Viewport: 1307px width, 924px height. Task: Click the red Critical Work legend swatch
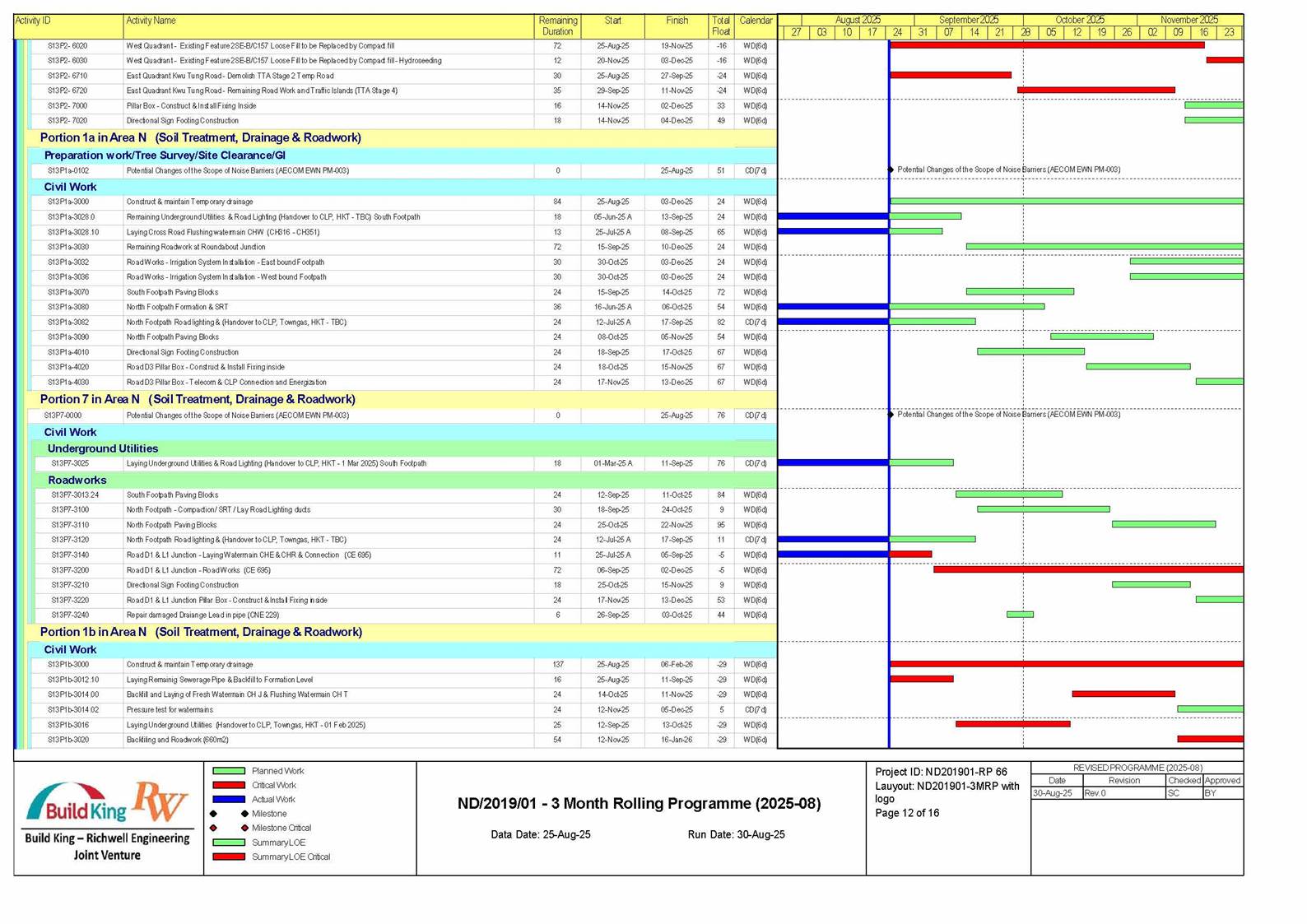[x=229, y=785]
